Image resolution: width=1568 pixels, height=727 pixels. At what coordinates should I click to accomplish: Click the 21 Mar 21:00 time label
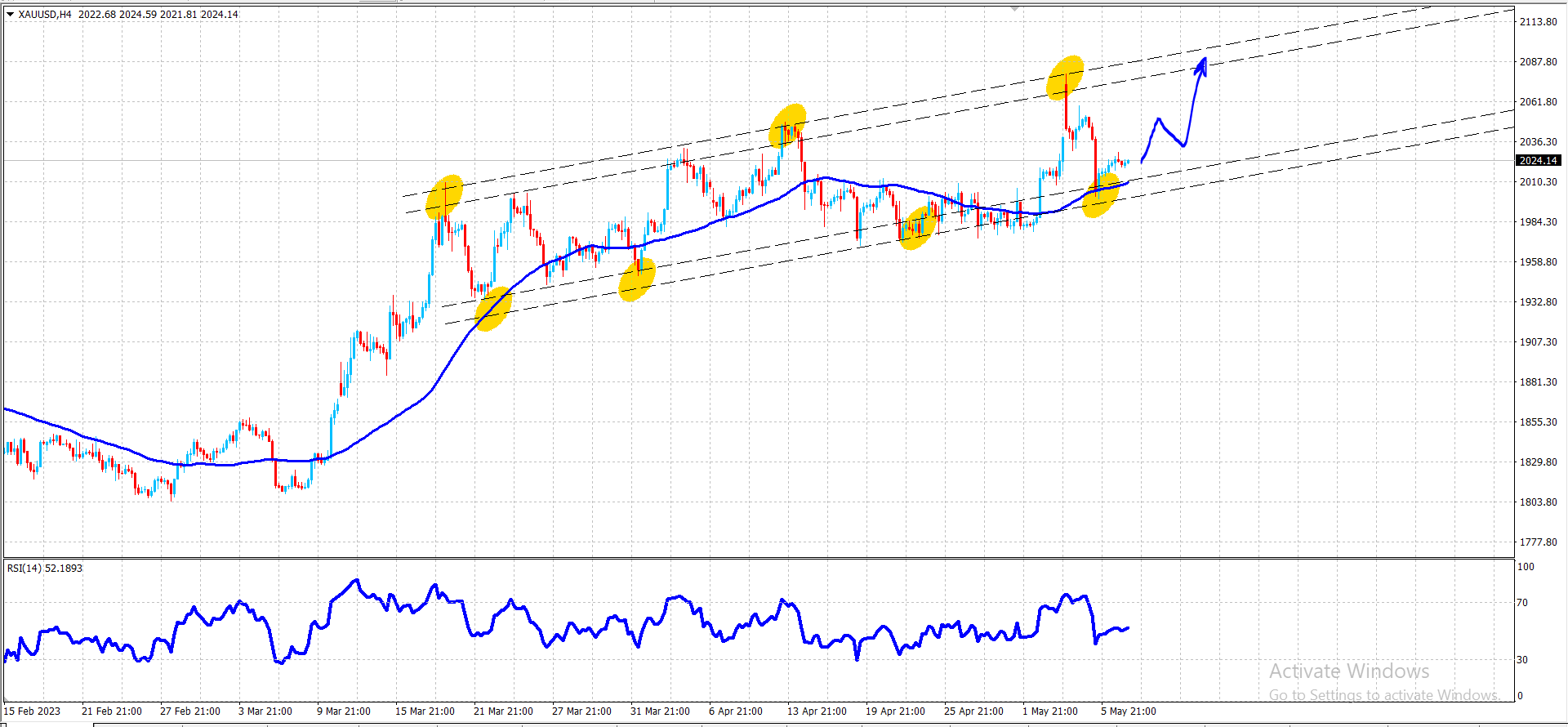click(x=503, y=711)
